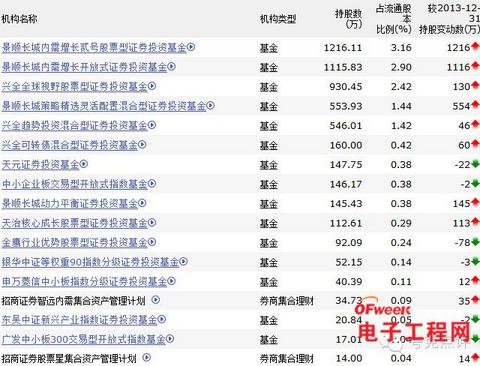Select 招商证券智远内需集合资产管理计划 row name
This screenshot has height=366, width=480.
pyautogui.click(x=73, y=301)
